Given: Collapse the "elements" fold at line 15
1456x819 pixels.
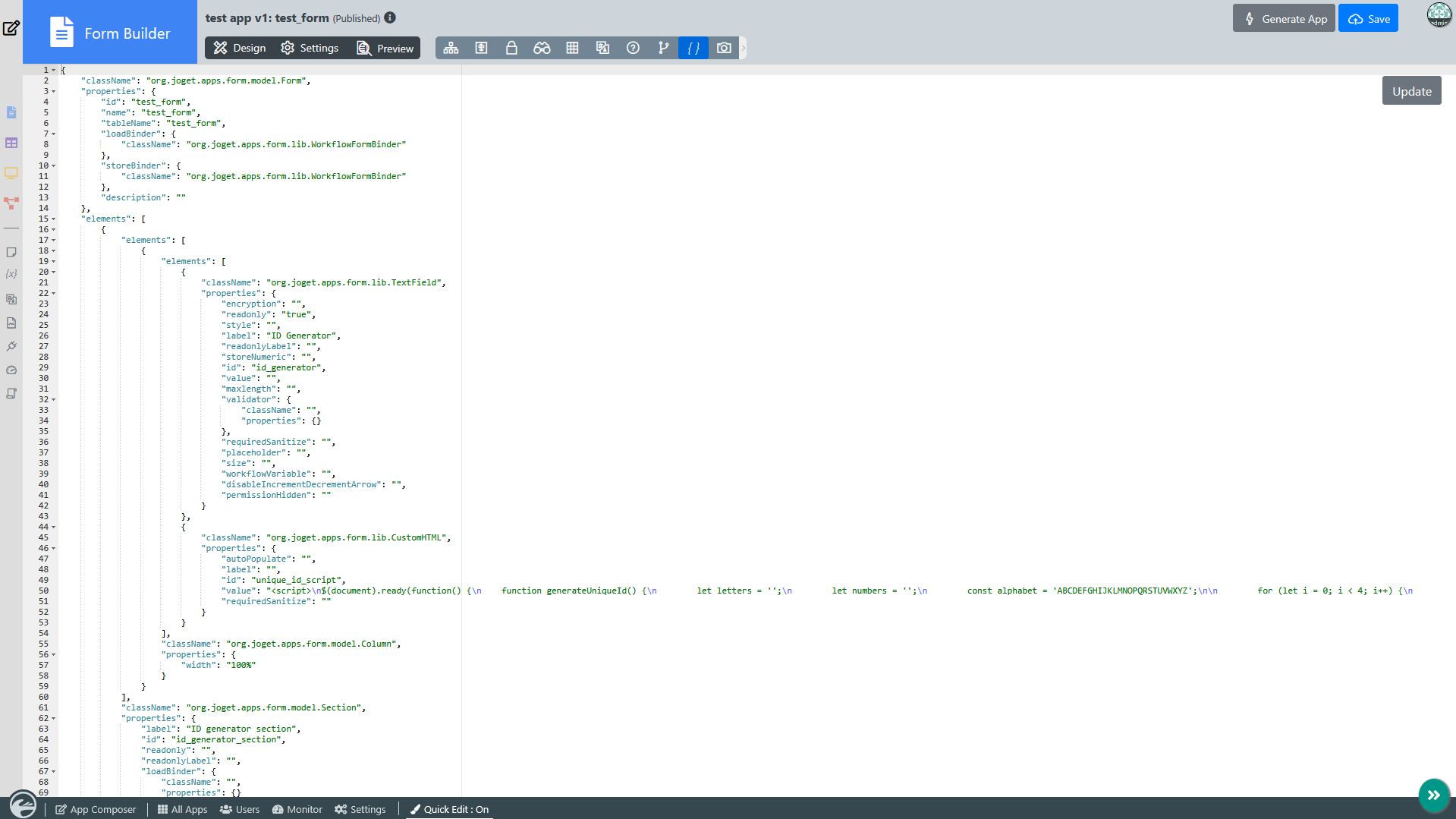Looking at the screenshot, I should tap(53, 219).
